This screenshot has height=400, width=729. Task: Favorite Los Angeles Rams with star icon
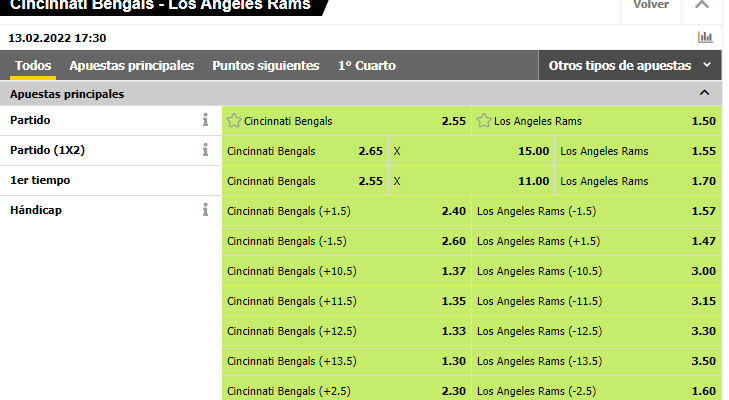tap(484, 121)
